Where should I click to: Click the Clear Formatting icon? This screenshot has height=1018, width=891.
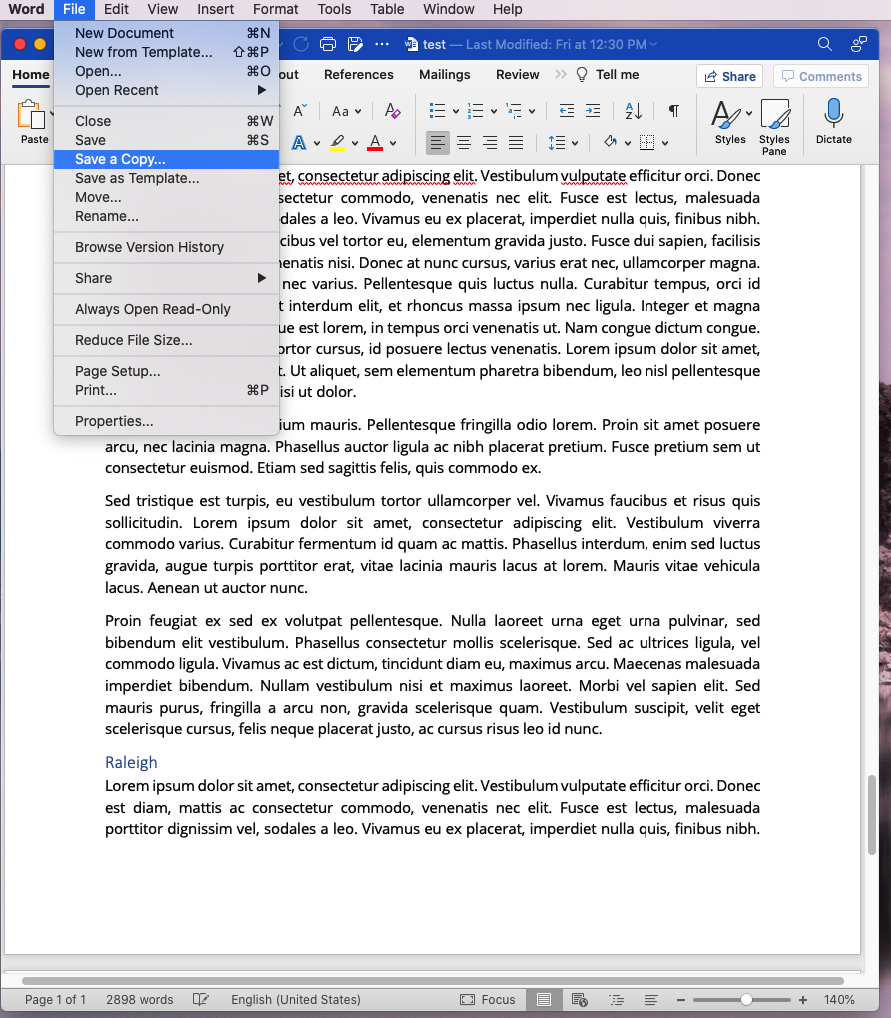coord(392,111)
